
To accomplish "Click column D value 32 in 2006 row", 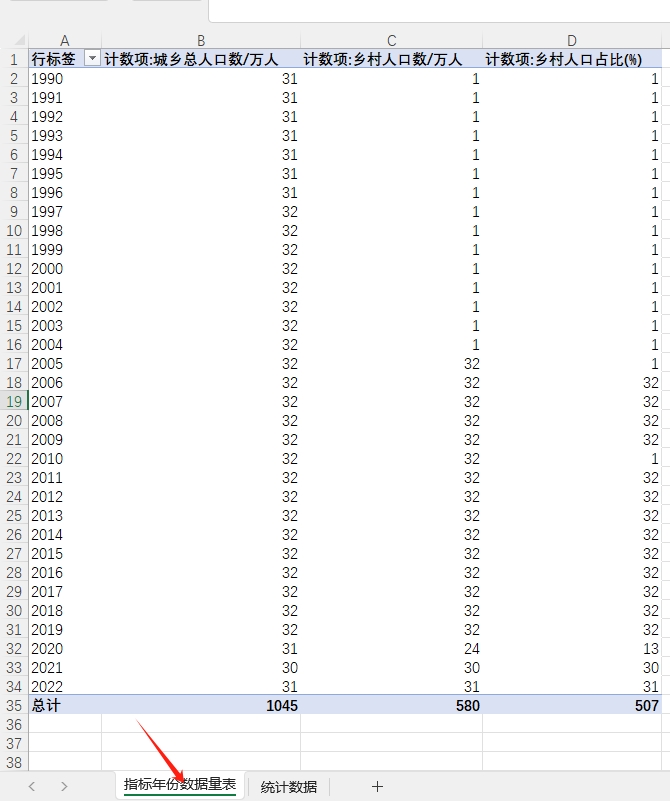I will click(572, 383).
